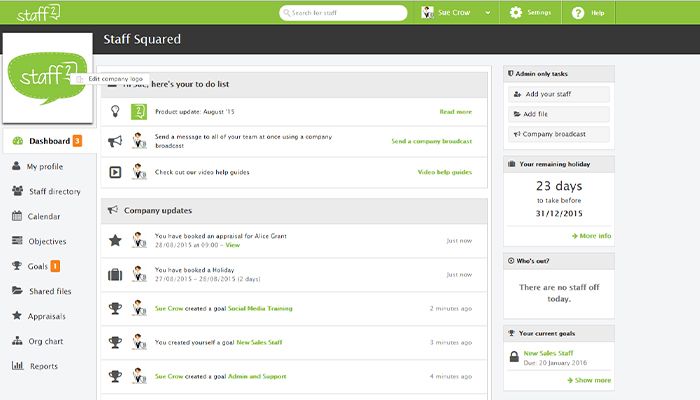Click the Settings gear icon
This screenshot has width=700, height=400.
(516, 12)
